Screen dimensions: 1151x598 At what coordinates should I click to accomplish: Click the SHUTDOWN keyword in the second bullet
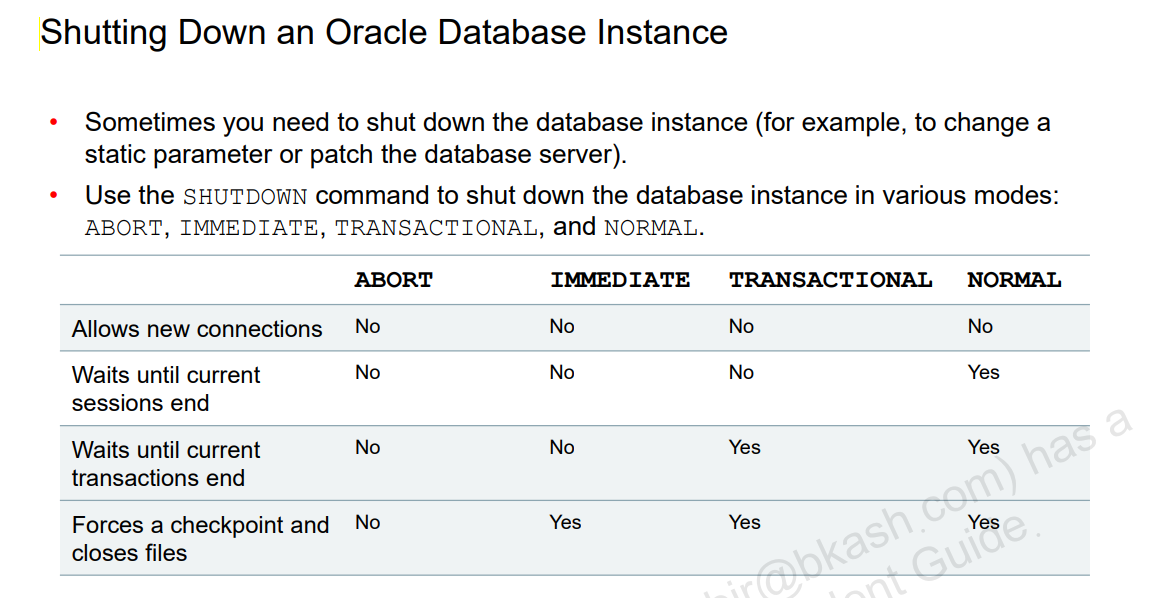tap(244, 197)
